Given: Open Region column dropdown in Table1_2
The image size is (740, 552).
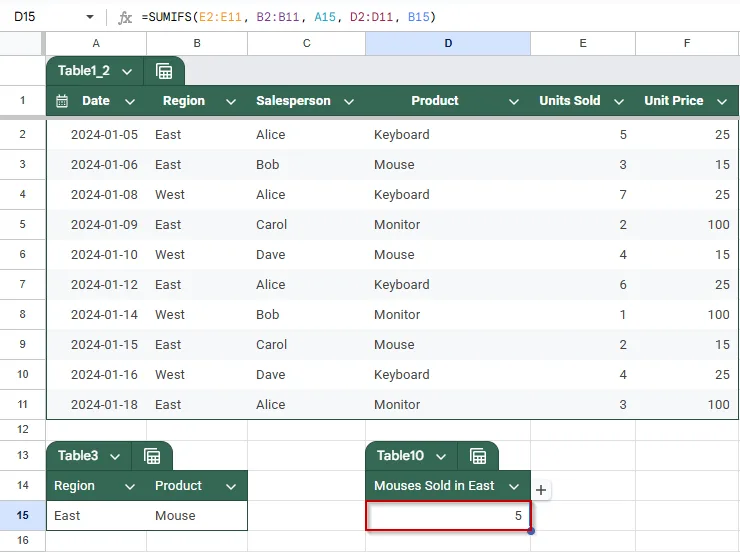Looking at the screenshot, I should (231, 101).
